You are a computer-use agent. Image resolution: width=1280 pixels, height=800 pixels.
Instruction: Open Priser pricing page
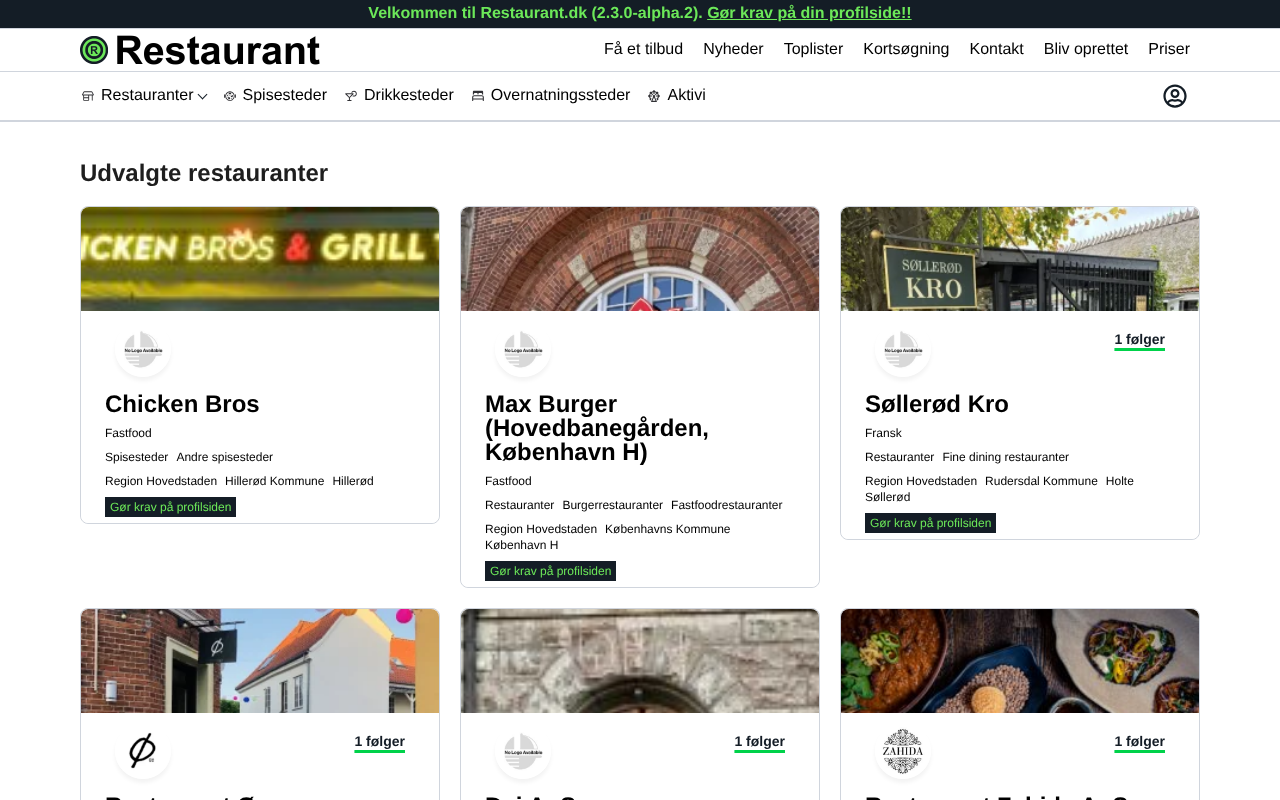1169,49
